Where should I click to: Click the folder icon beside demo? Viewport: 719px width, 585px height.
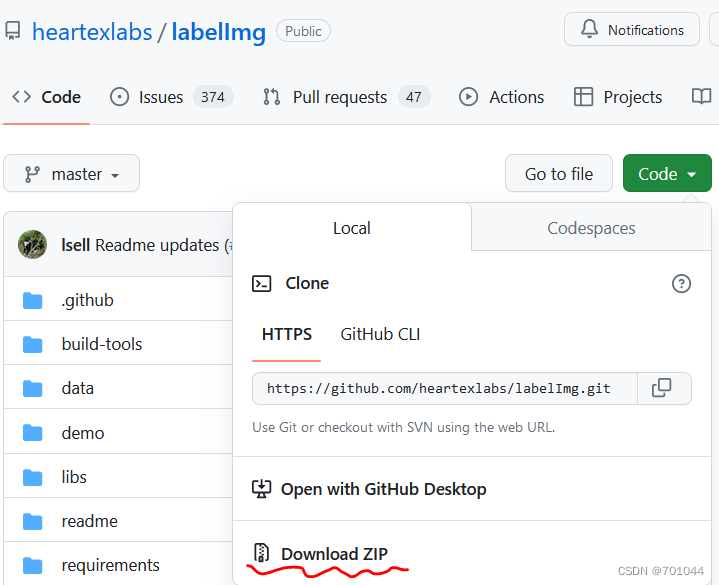pos(33,433)
